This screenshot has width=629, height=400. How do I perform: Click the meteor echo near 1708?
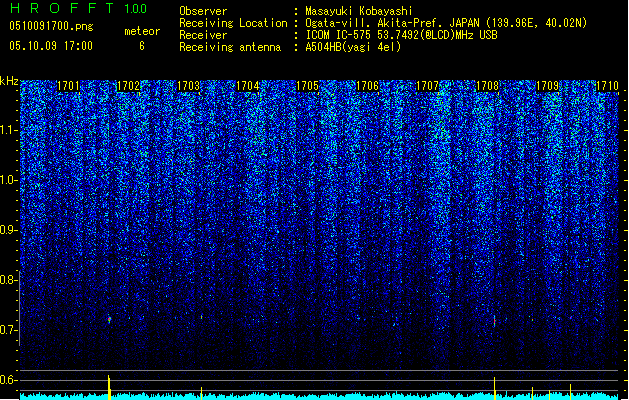[x=495, y=321]
